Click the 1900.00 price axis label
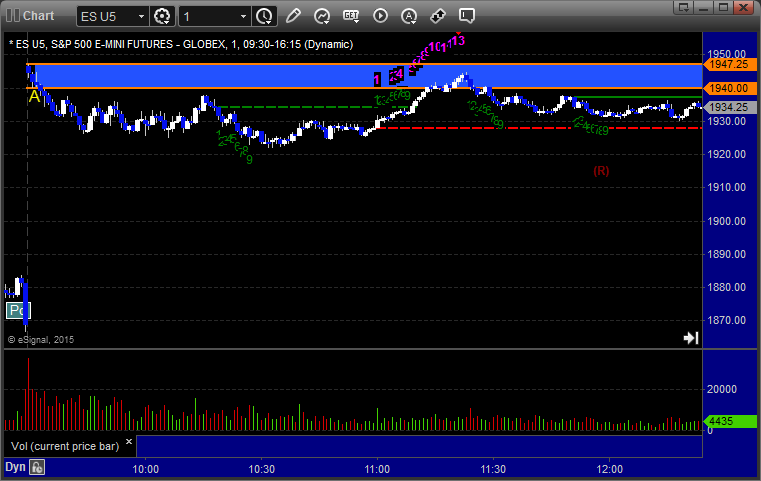The height and width of the screenshot is (481, 761). pyautogui.click(x=727, y=221)
